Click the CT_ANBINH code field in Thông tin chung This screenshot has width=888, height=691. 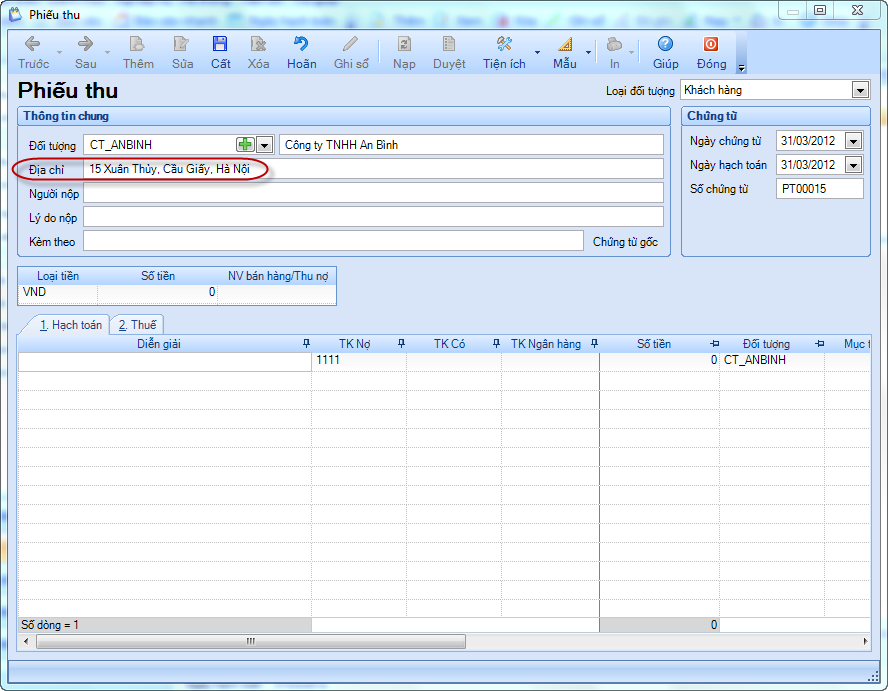coord(159,144)
